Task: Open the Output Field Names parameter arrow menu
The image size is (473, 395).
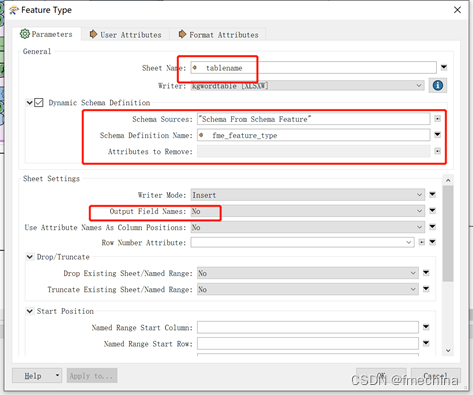Action: coord(432,210)
